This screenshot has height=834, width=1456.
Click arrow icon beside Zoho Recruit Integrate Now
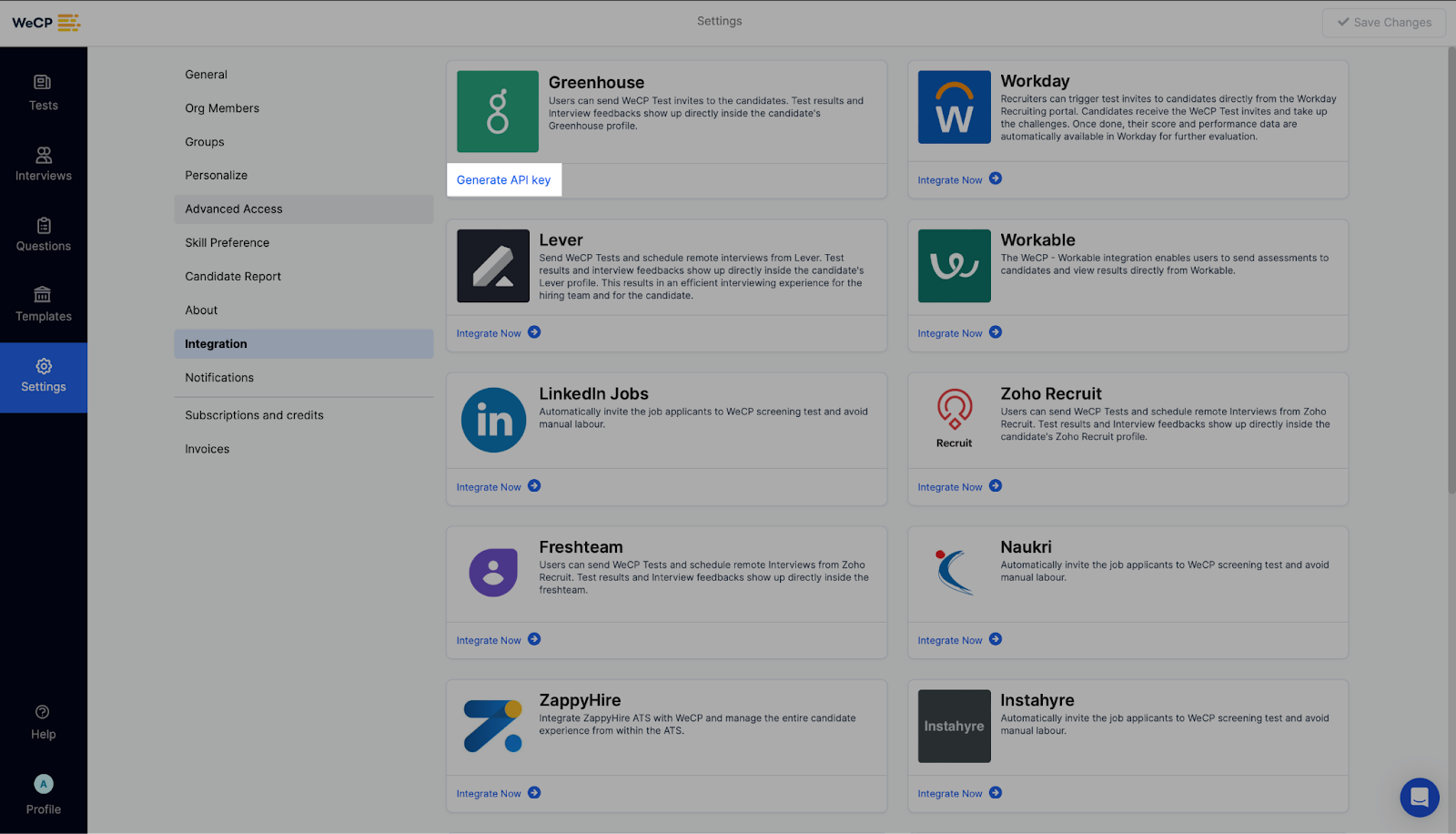(996, 486)
